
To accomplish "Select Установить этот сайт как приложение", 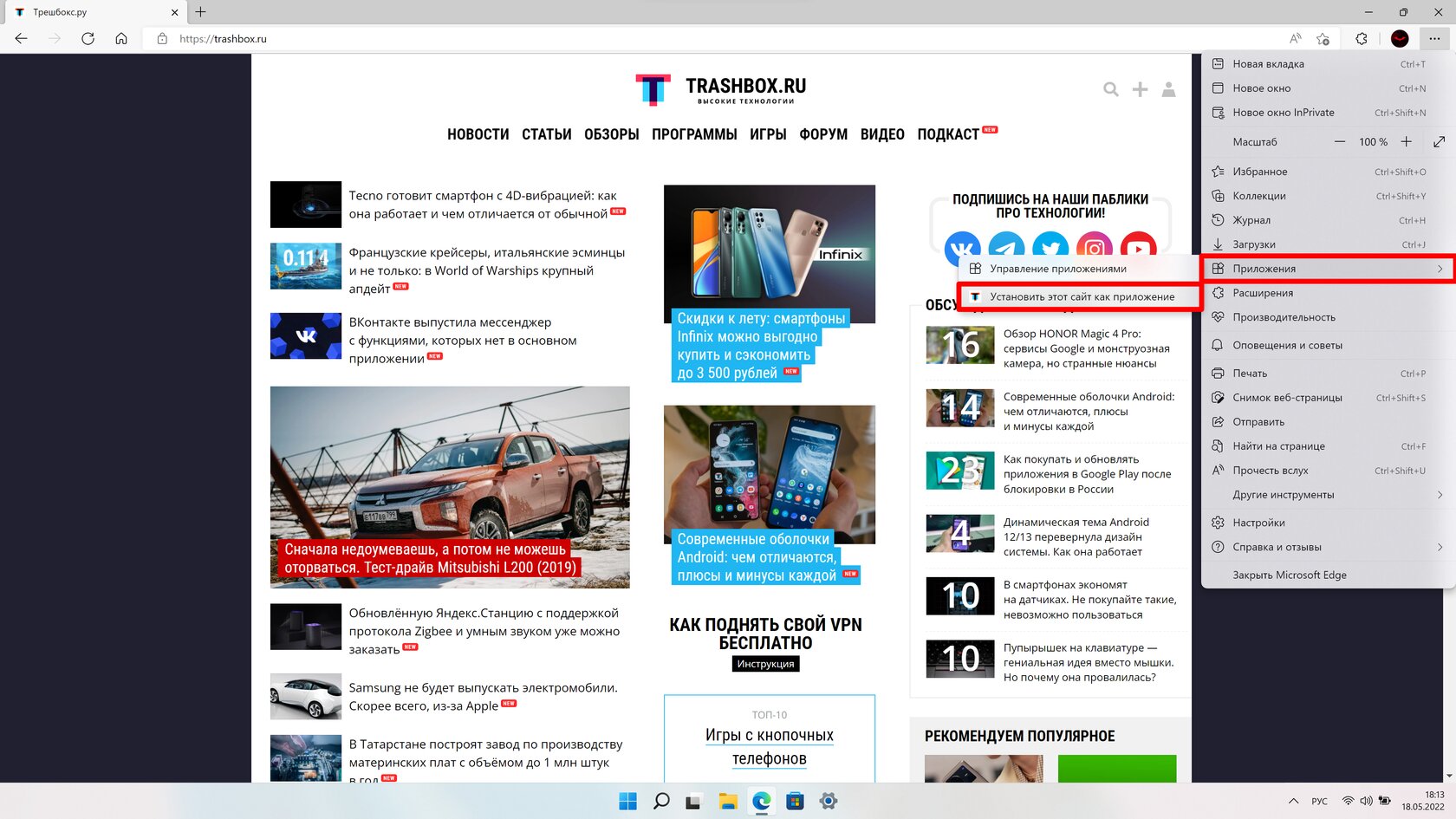I will coord(1080,296).
